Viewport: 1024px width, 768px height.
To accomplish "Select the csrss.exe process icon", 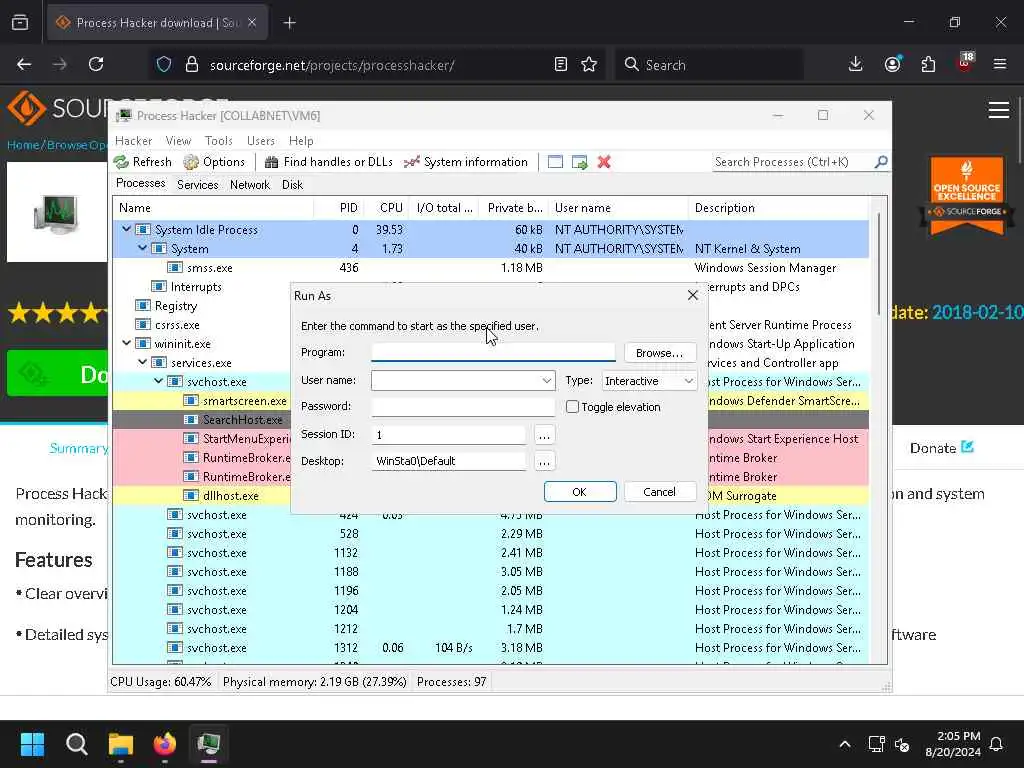I will (x=142, y=325).
